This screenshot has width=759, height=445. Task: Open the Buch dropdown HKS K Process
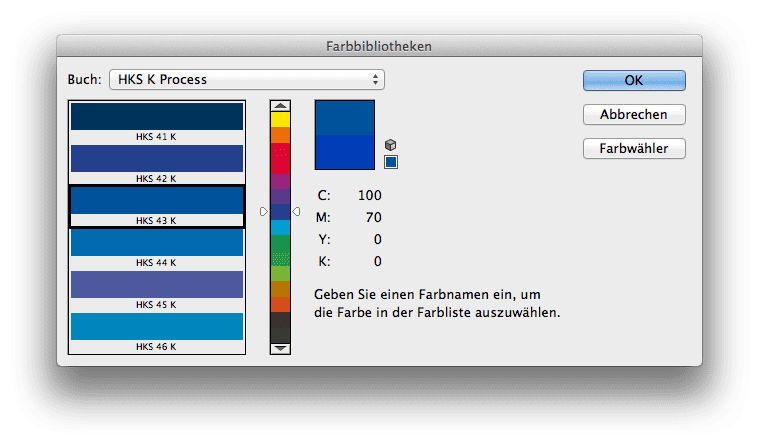pos(247,79)
